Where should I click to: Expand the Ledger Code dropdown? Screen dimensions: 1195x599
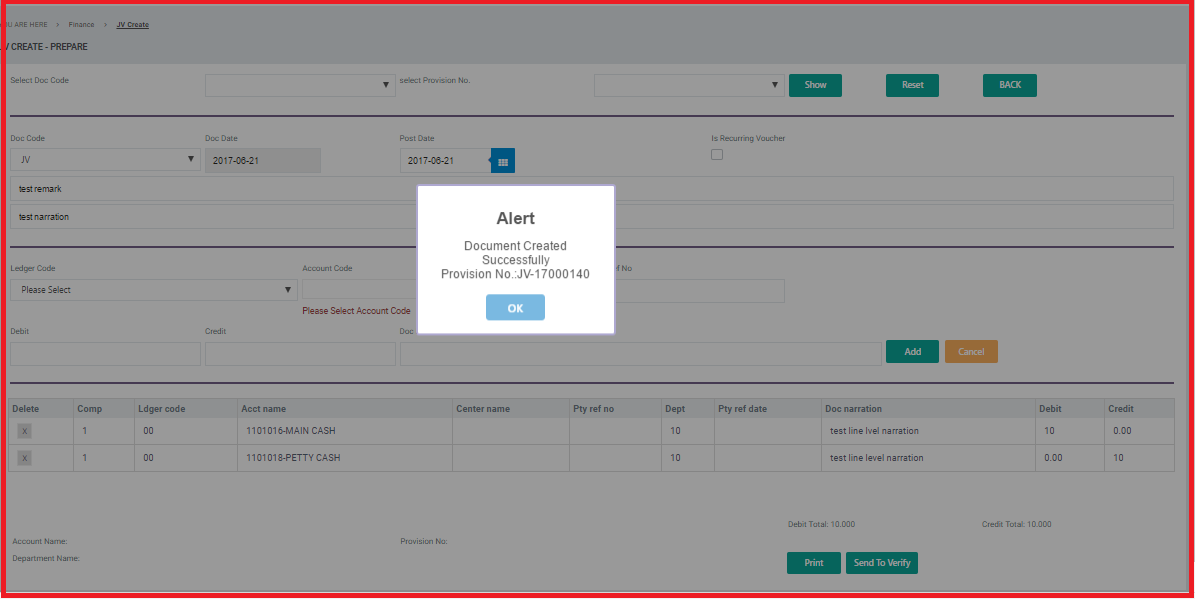click(x=153, y=290)
